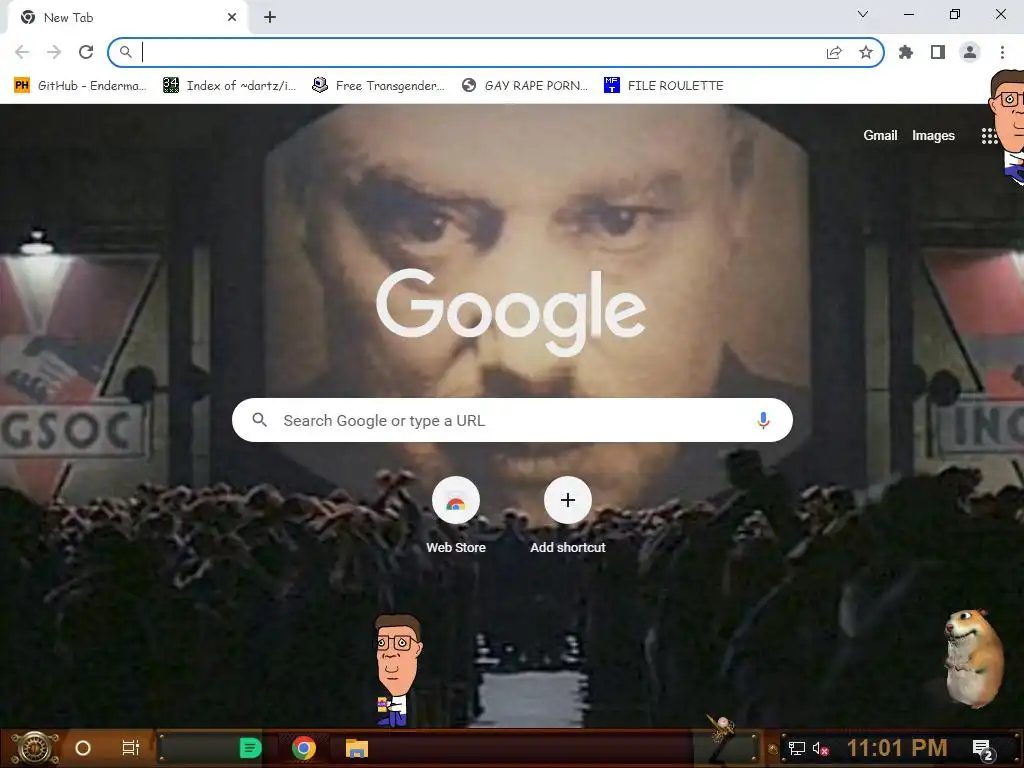Open Chrome's three-dot menu
1024x768 pixels.
(1002, 52)
